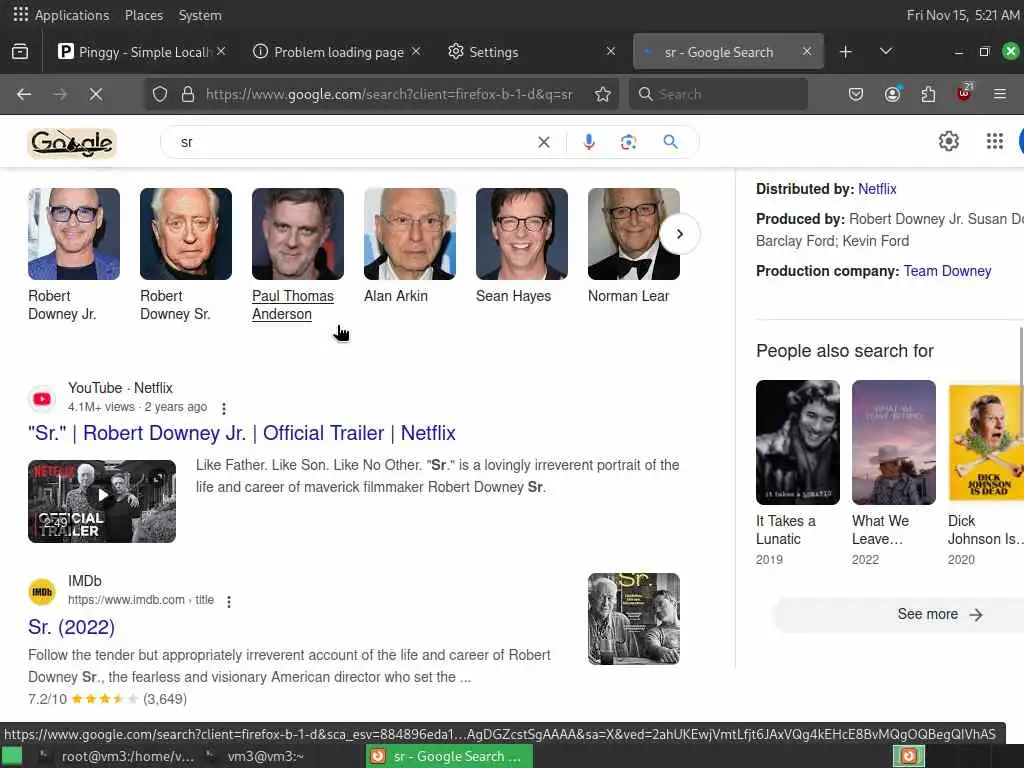Image resolution: width=1024 pixels, height=768 pixels.
Task: Click the Firefox URL address bar
Action: pos(389,94)
